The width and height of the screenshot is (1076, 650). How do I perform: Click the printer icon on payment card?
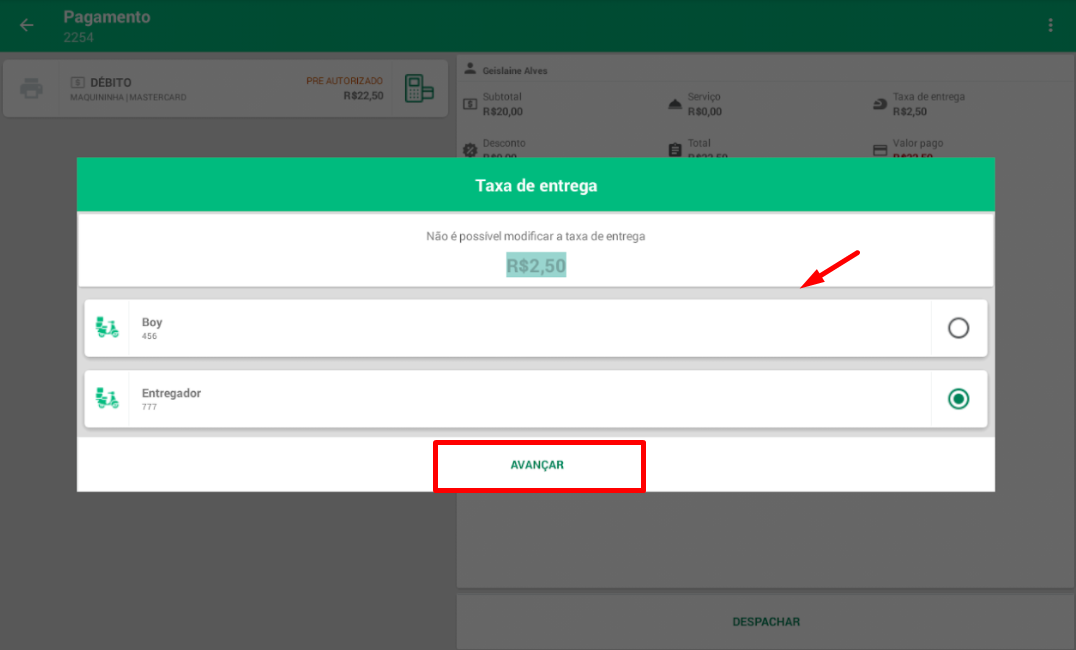click(x=32, y=88)
